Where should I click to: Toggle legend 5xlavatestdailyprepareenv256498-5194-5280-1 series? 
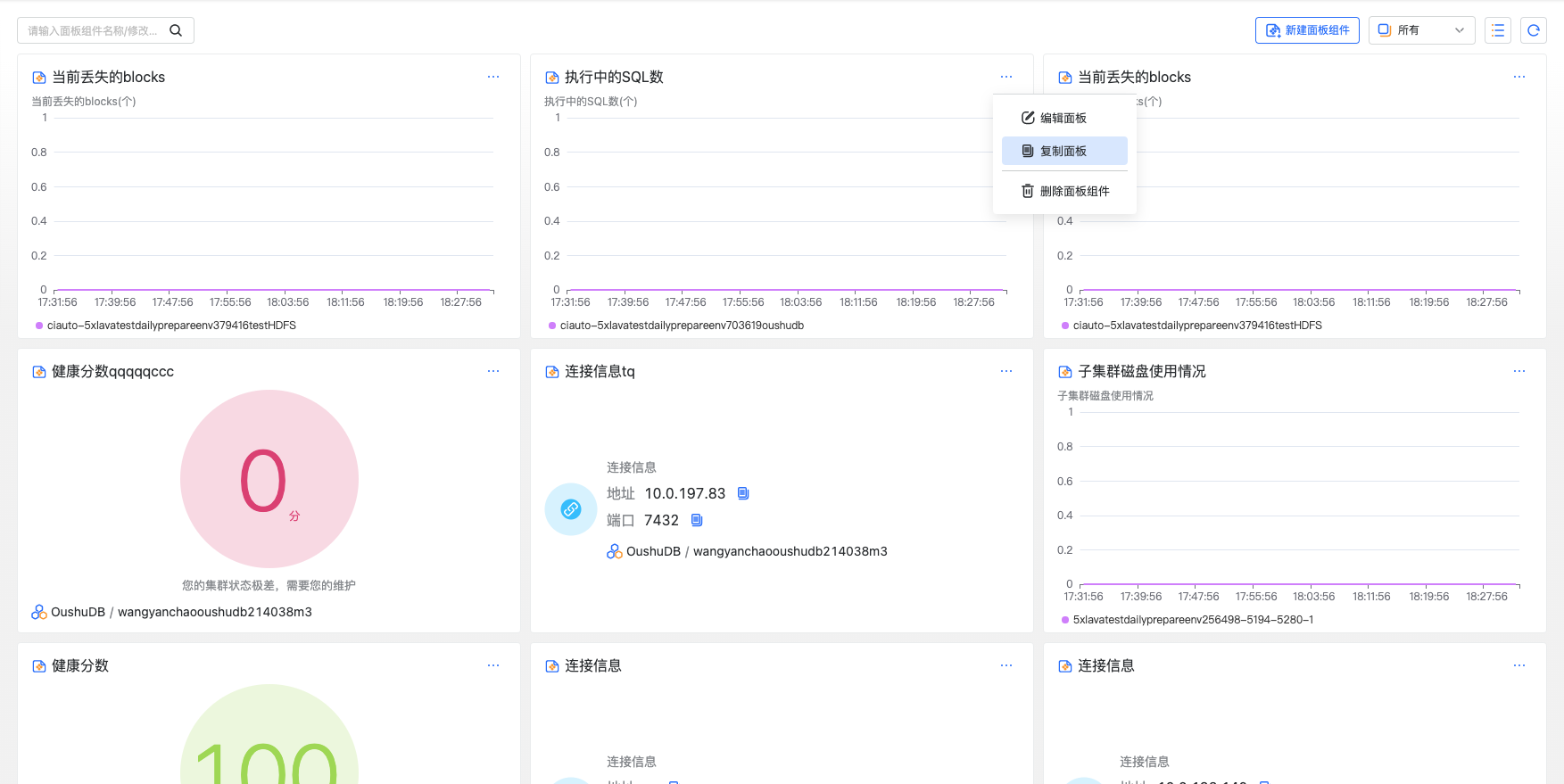pyautogui.click(x=1192, y=620)
